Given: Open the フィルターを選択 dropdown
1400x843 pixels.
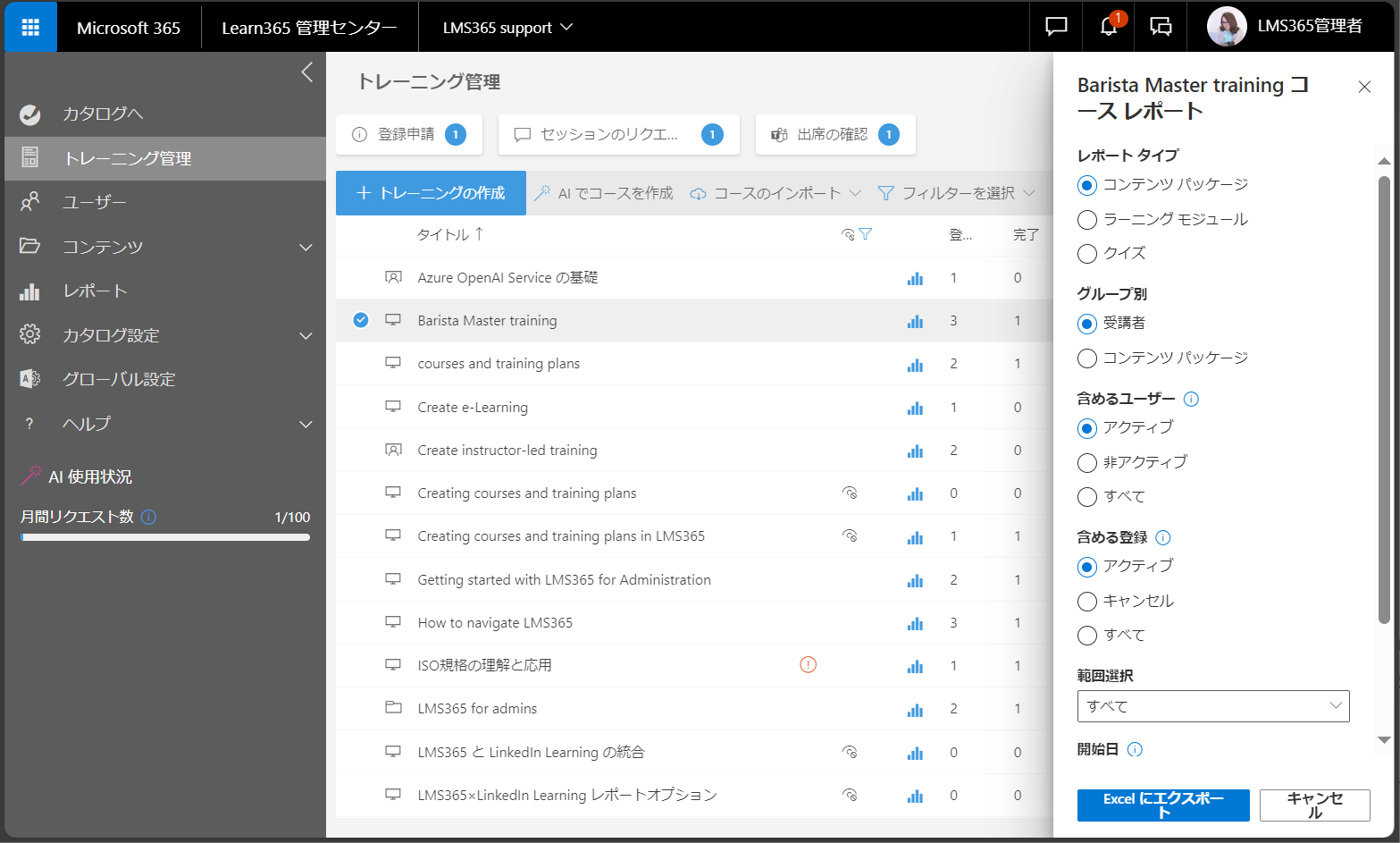Looking at the screenshot, I should [x=956, y=193].
